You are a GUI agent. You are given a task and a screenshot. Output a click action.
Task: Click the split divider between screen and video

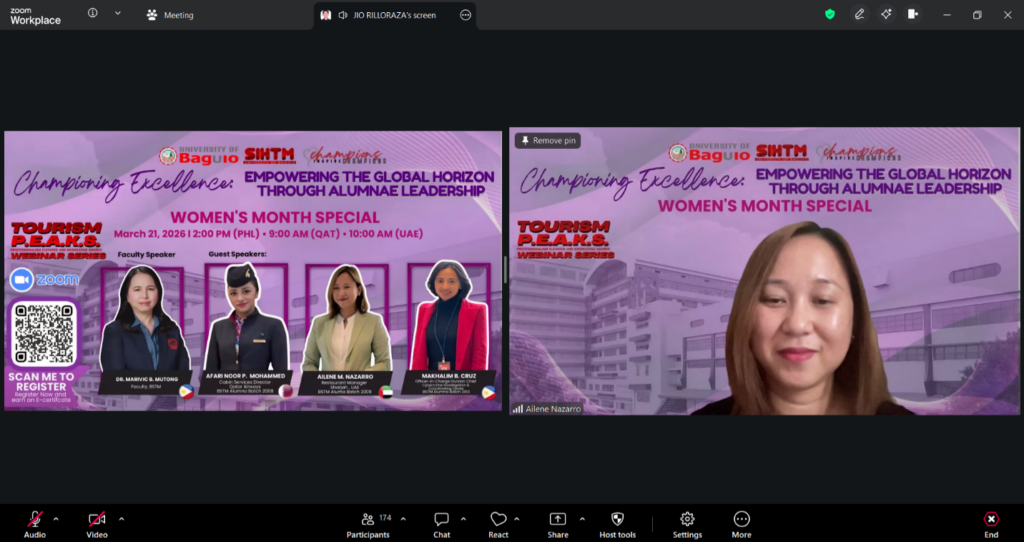[505, 271]
